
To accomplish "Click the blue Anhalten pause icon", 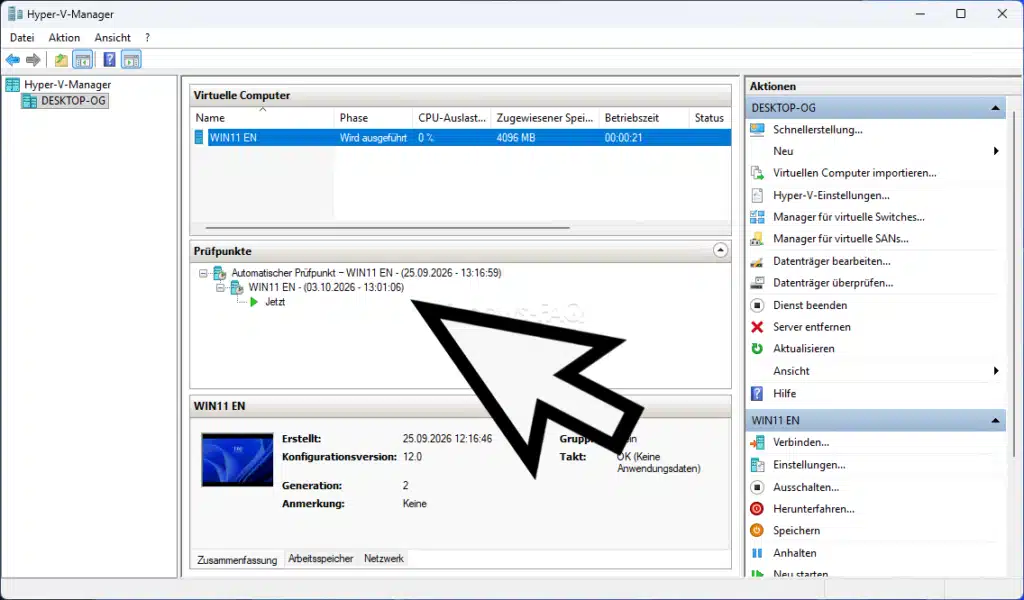I will [x=757, y=553].
